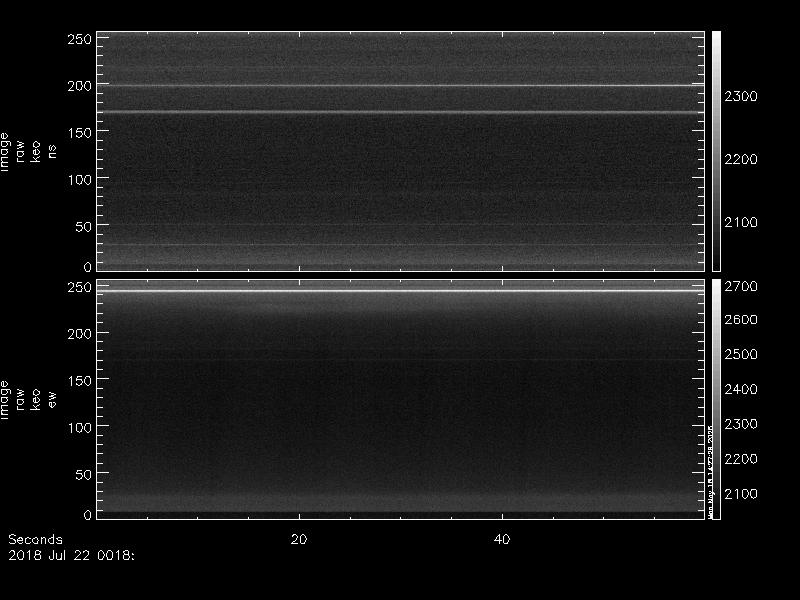The image size is (800, 600).
Task: Click the 200 tick label on ew keogram axis
Action: click(79, 334)
